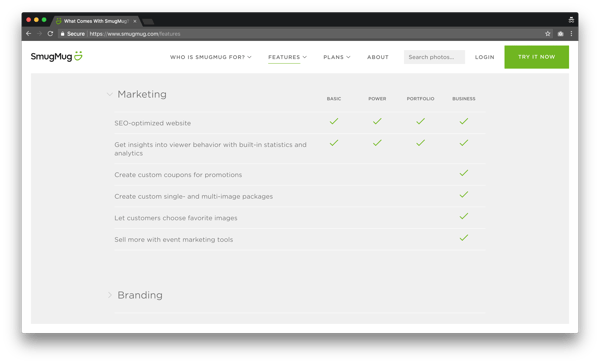Click Basic checkmark for statistics and analytics
The height and width of the screenshot is (364, 600).
pos(334,143)
